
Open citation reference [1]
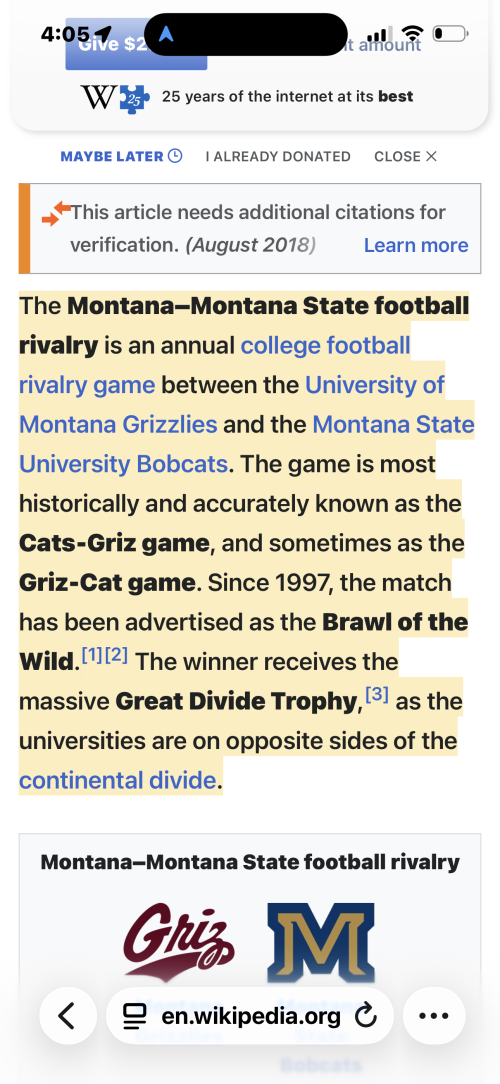pyautogui.click(x=93, y=655)
